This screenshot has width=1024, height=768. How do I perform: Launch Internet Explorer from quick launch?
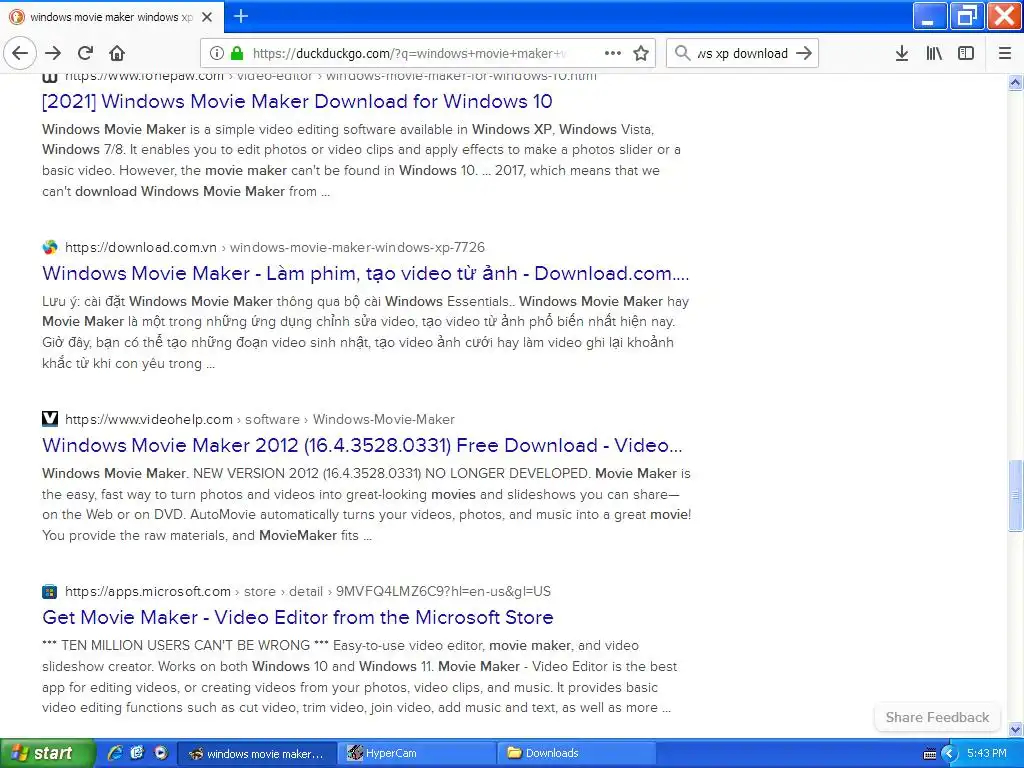coord(115,752)
